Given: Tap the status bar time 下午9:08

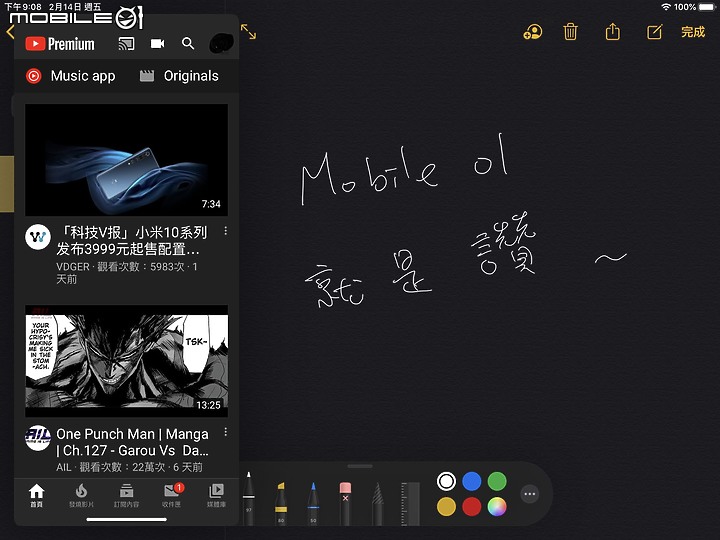Looking at the screenshot, I should click(x=22, y=6).
